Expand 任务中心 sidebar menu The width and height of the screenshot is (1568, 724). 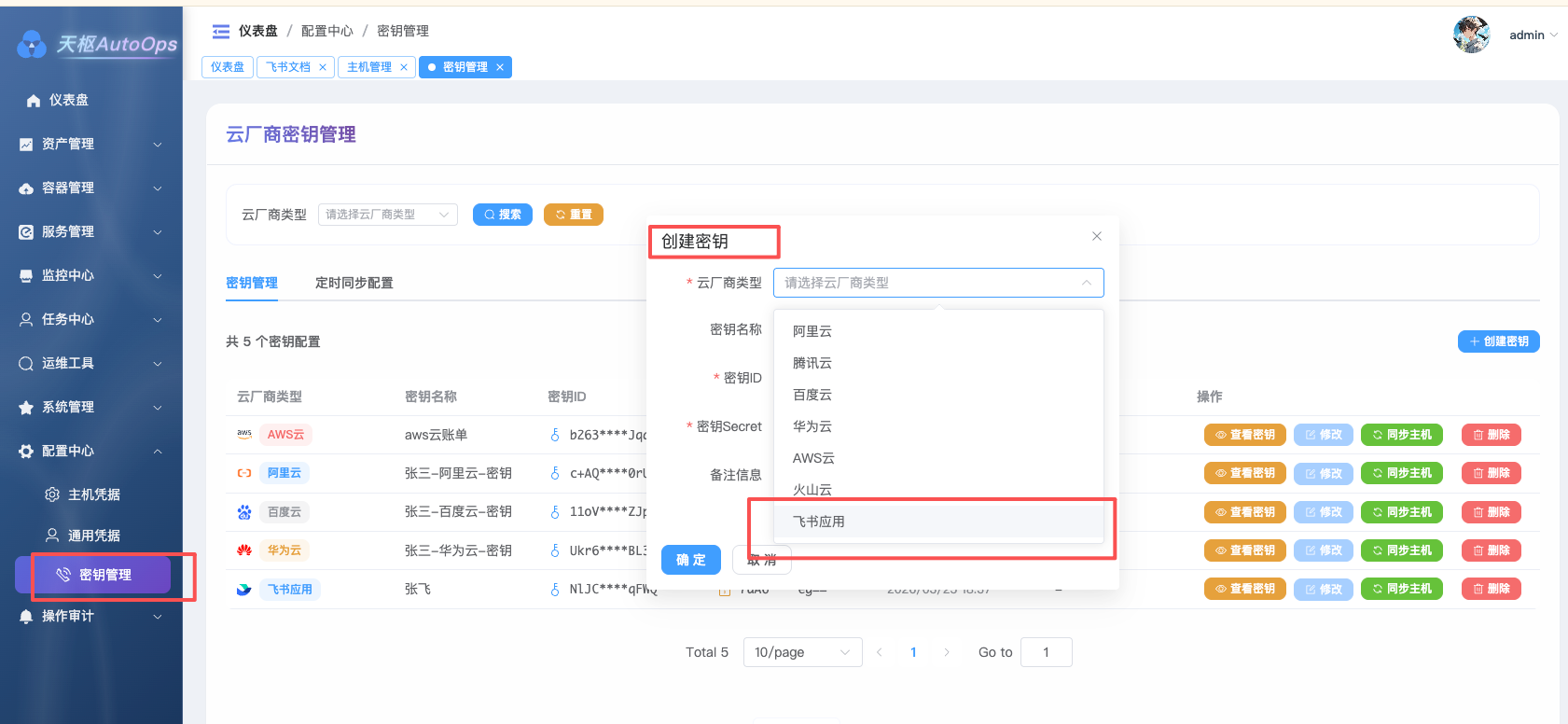pyautogui.click(x=91, y=319)
